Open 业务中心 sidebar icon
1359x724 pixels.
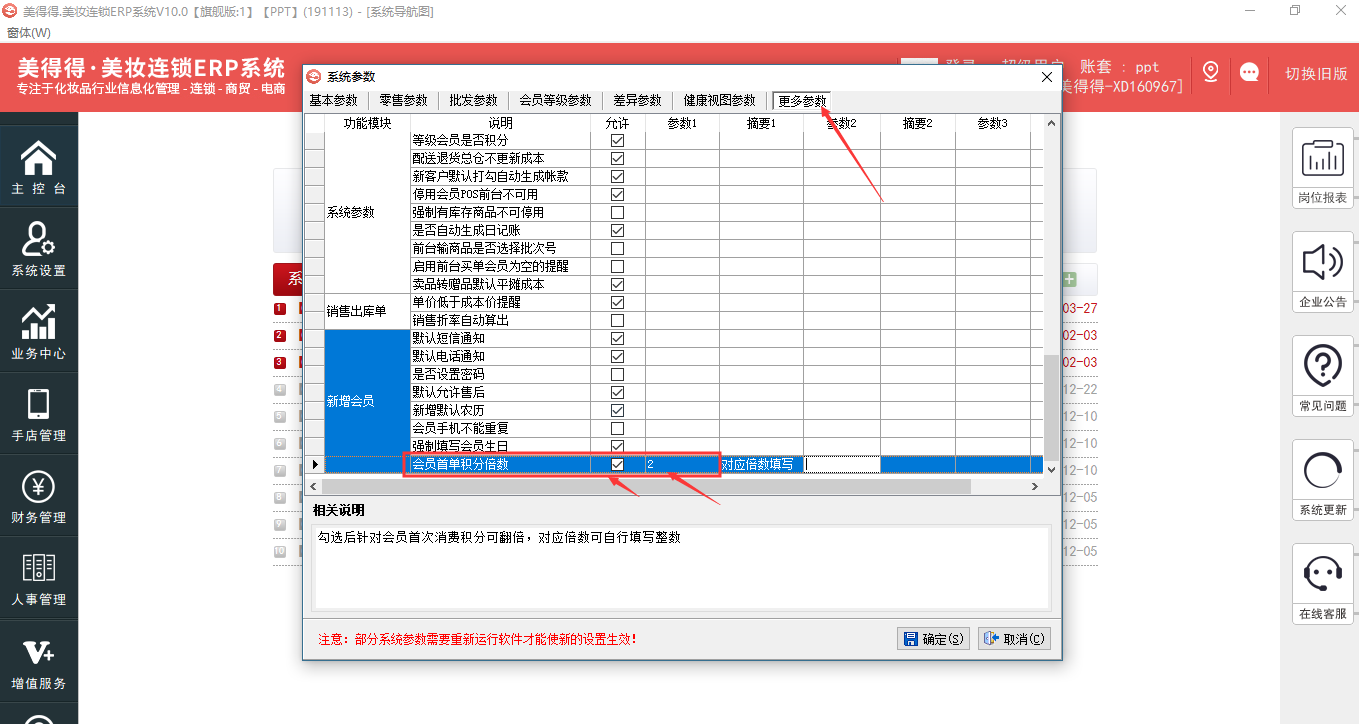point(38,332)
